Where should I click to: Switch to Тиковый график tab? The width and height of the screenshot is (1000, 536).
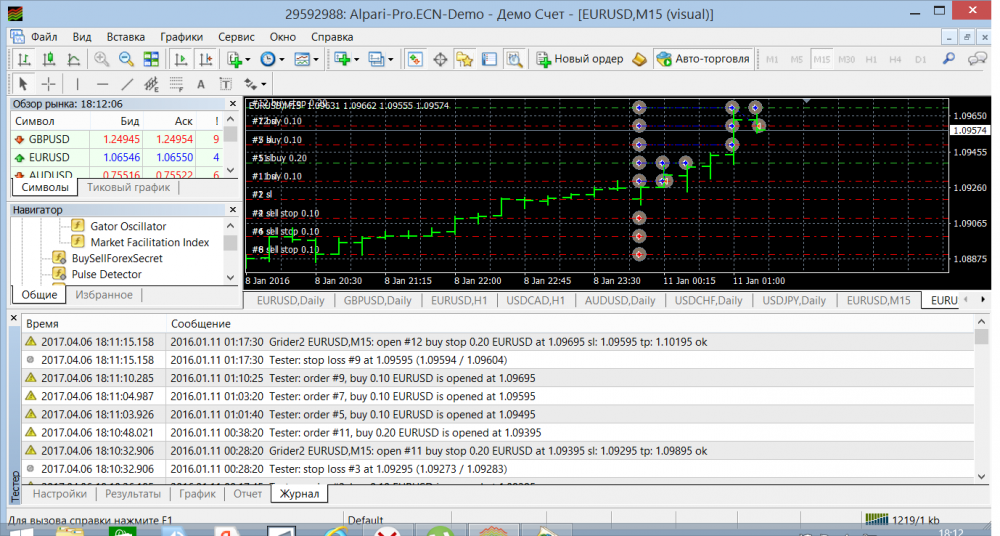pos(128,187)
